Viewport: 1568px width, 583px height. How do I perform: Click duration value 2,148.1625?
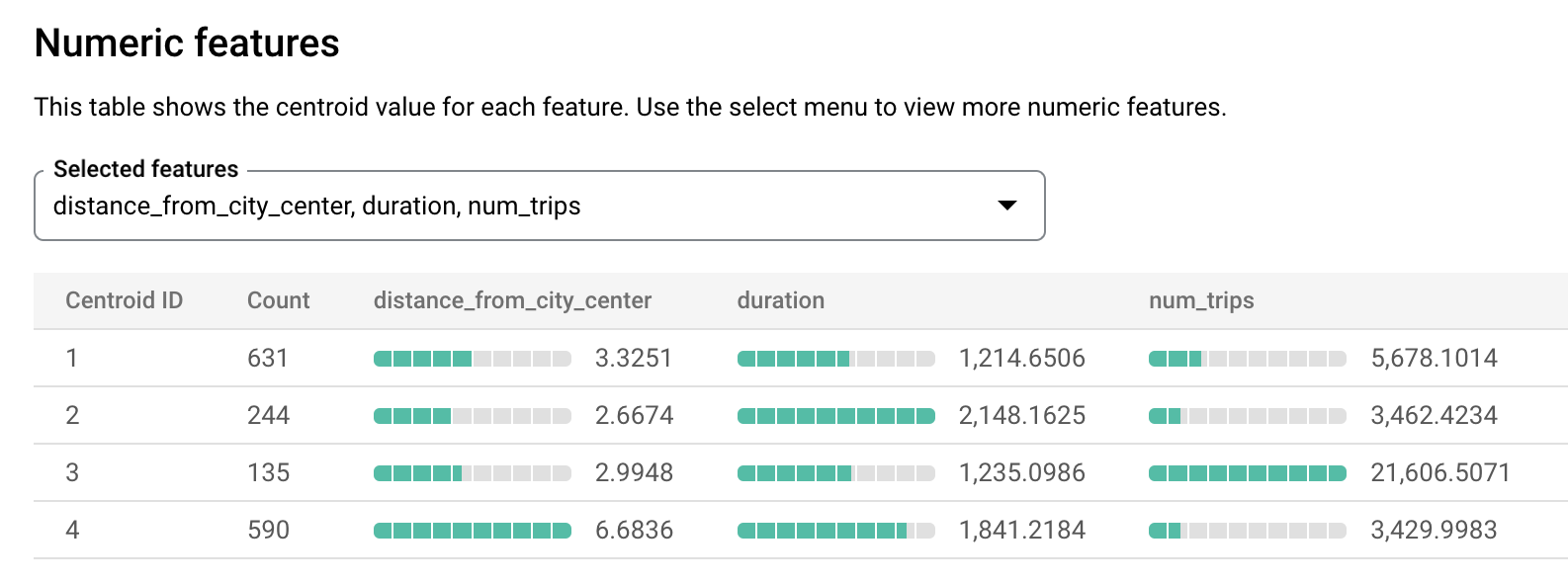(x=1021, y=415)
